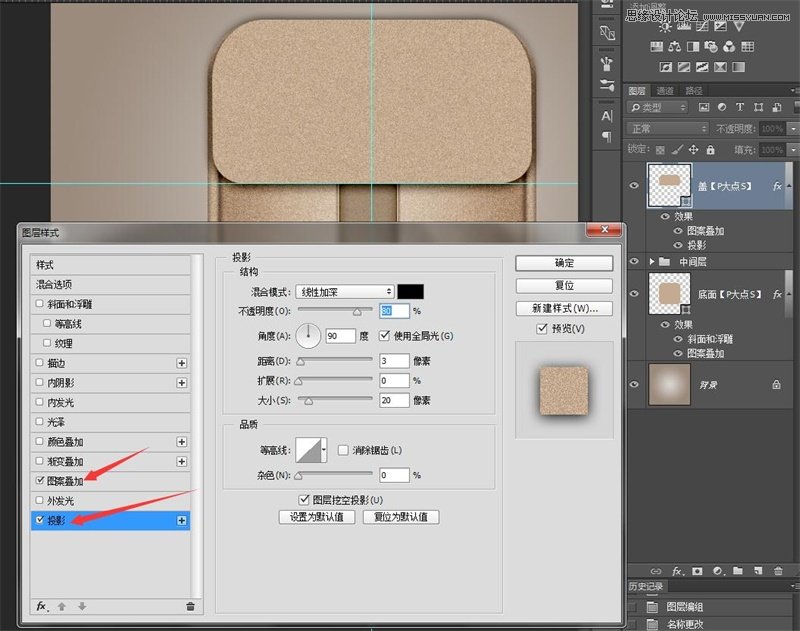
Task: Create new group folder icon in Layers panel
Action: 738,571
